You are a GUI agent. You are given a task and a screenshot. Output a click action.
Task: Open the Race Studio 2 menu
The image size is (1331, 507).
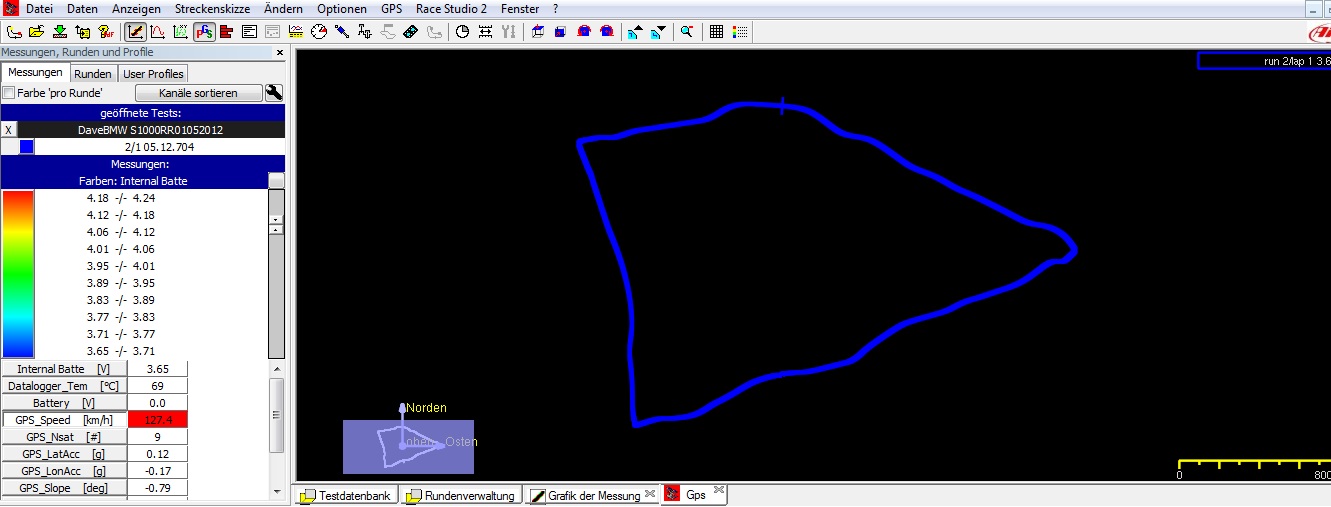coord(451,9)
